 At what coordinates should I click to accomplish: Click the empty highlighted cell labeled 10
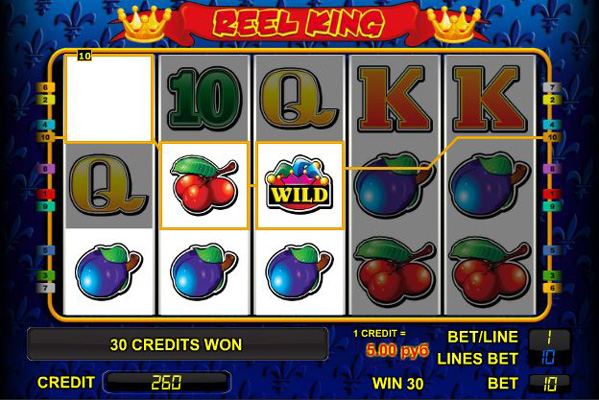click(109, 99)
